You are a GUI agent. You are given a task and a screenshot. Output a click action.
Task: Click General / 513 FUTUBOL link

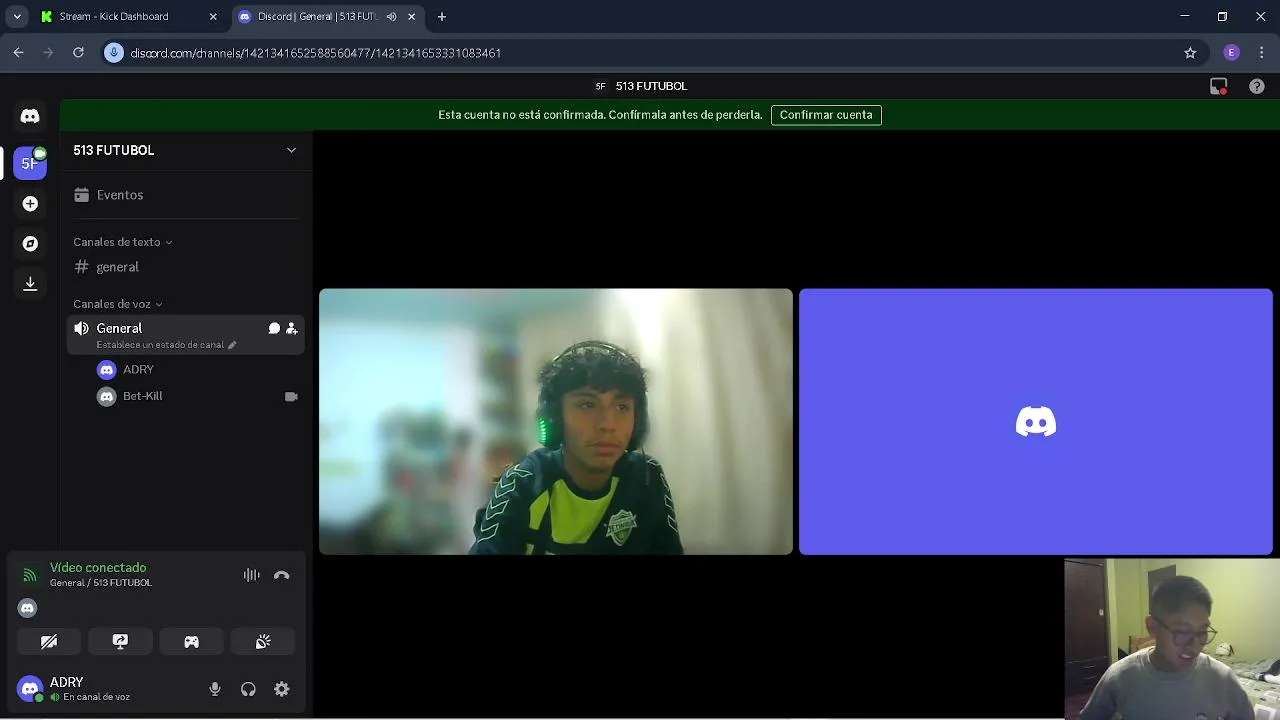[101, 583]
